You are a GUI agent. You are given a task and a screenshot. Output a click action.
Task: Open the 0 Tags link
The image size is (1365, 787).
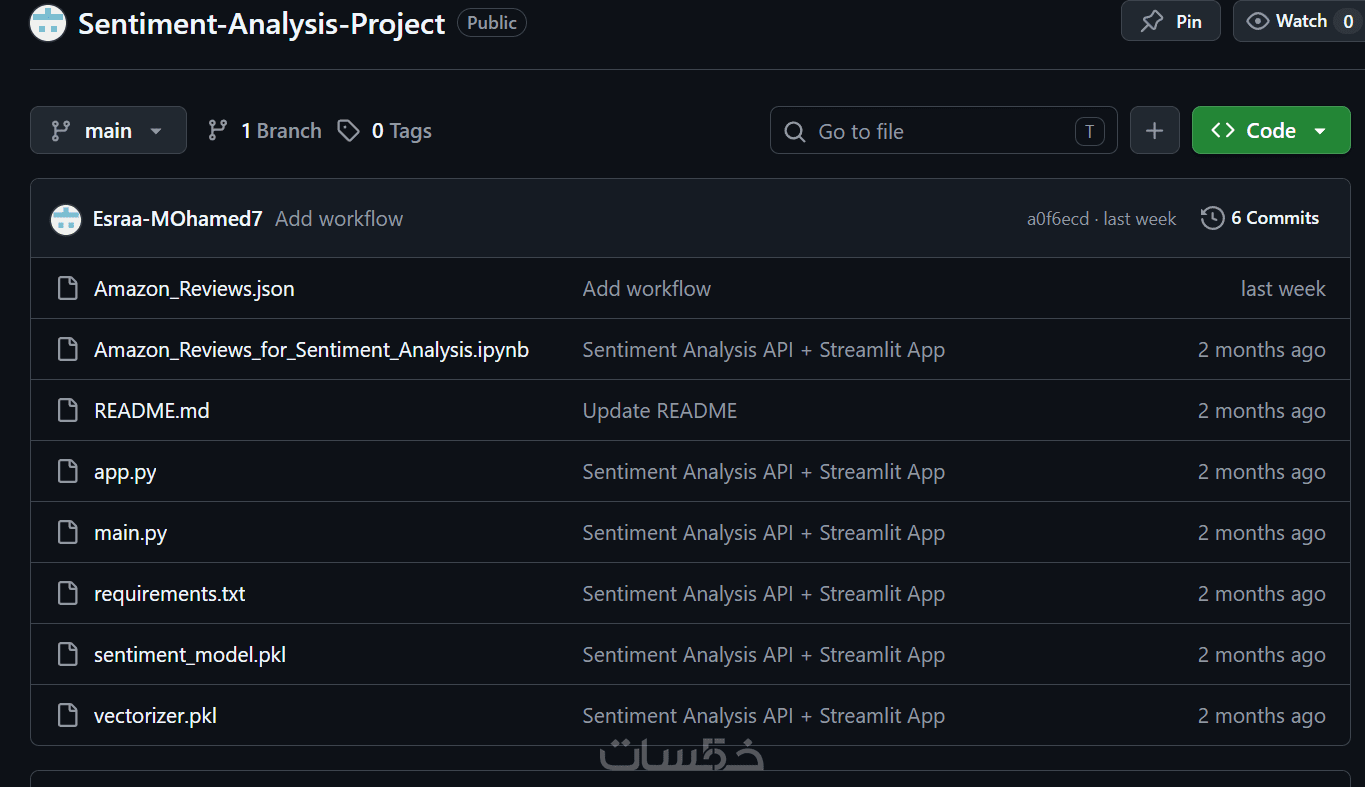pyautogui.click(x=385, y=131)
